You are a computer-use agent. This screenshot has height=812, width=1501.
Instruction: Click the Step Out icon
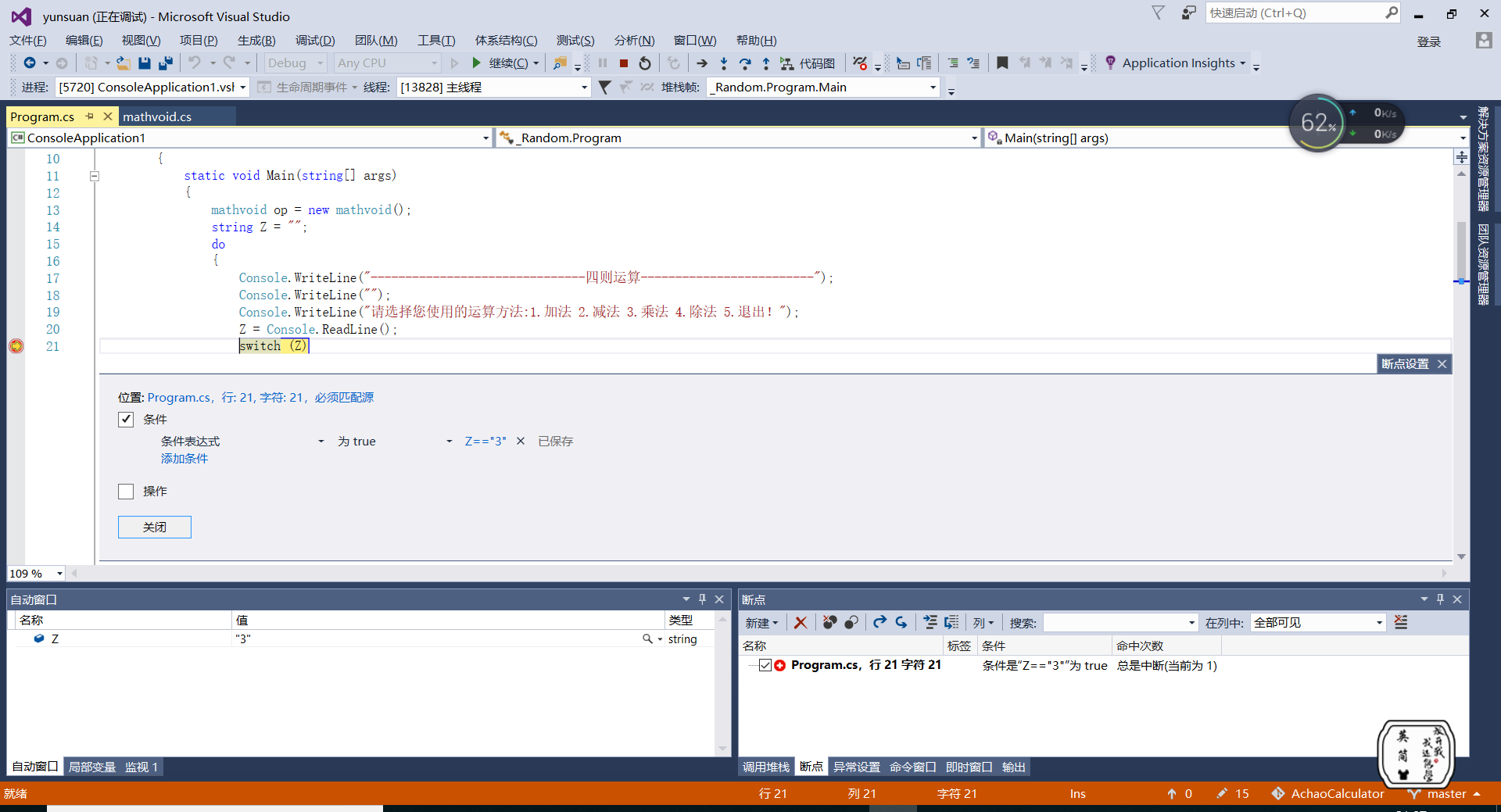[x=766, y=63]
